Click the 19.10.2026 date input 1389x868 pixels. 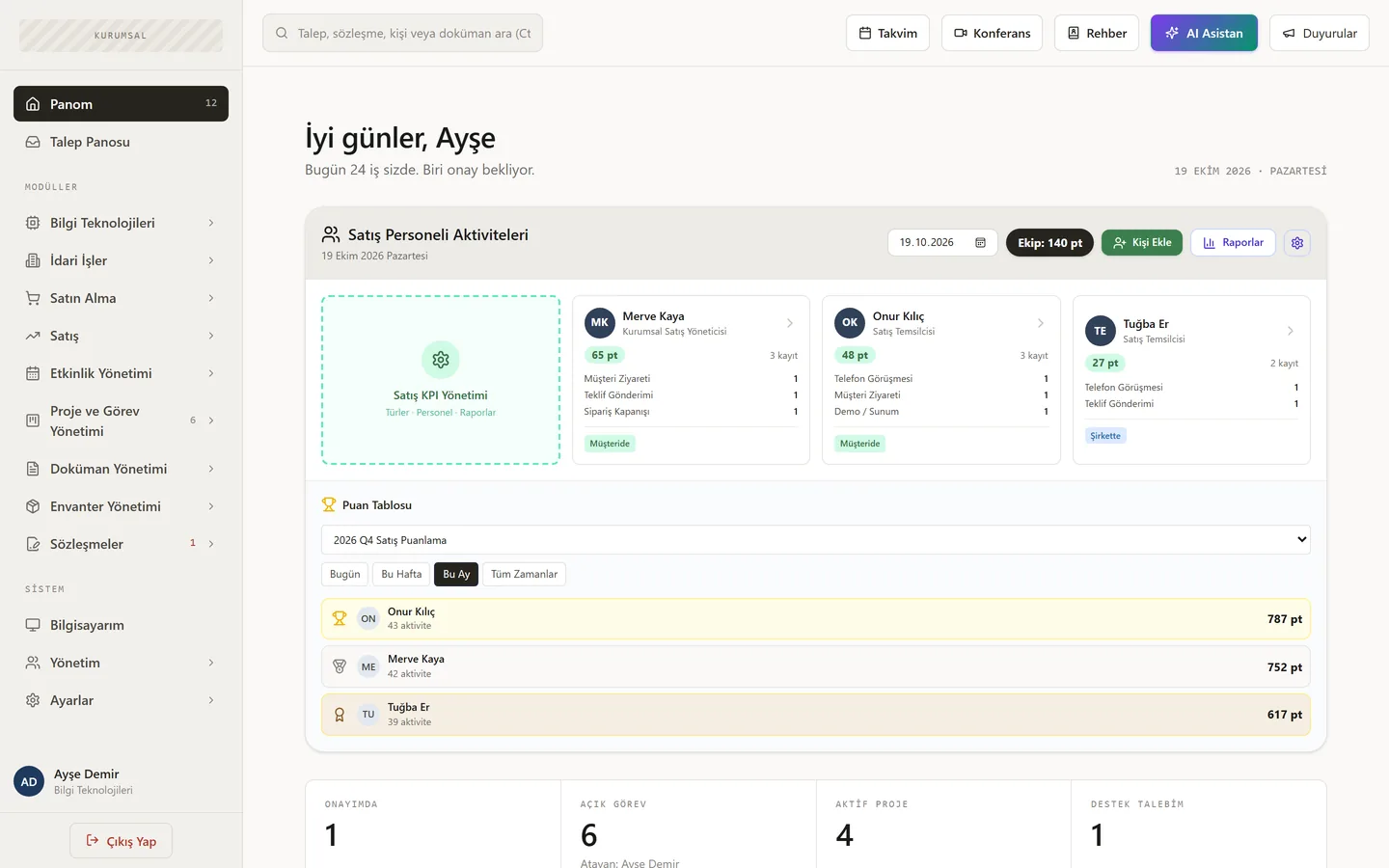tap(942, 243)
